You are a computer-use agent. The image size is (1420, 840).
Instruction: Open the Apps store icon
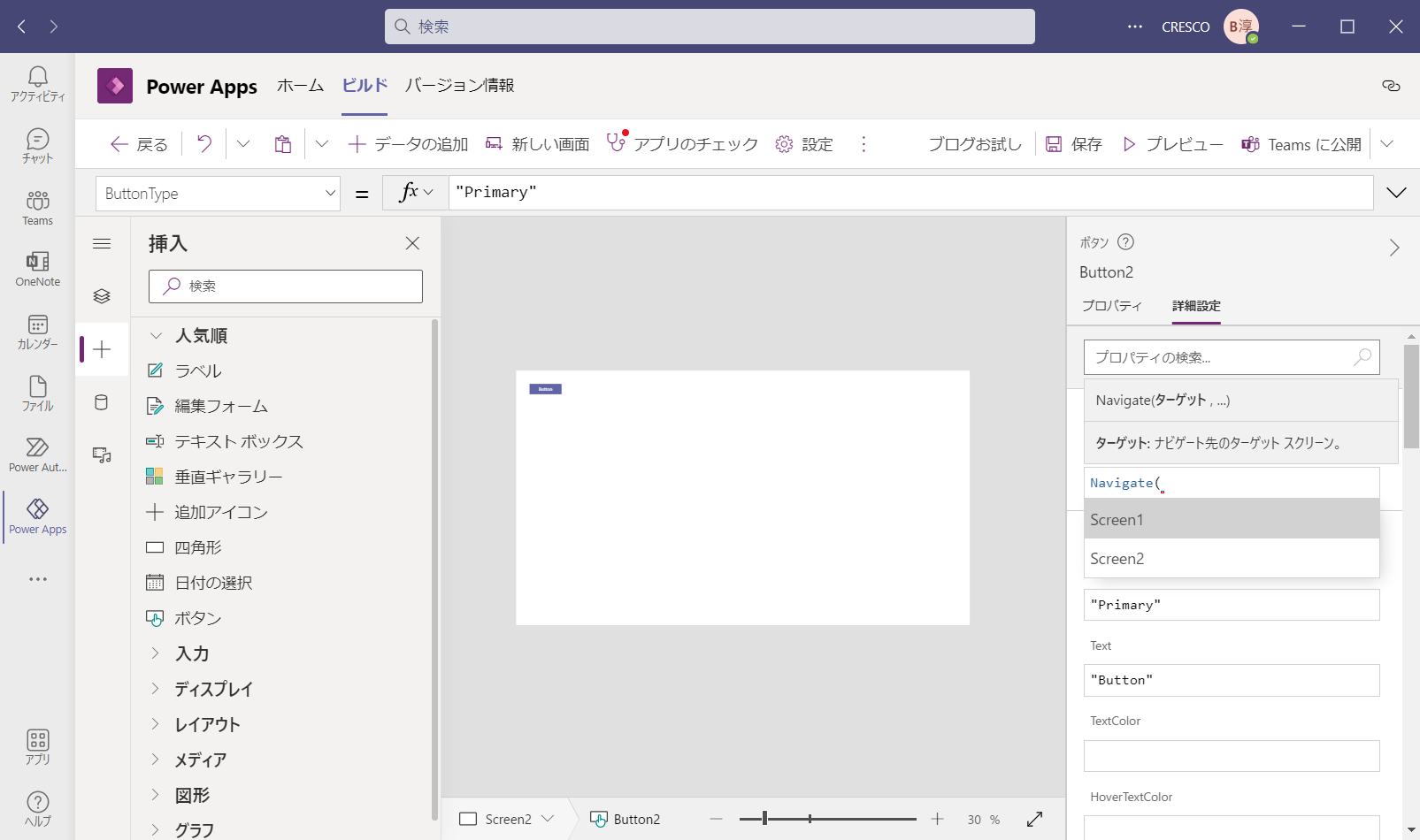coord(37,747)
